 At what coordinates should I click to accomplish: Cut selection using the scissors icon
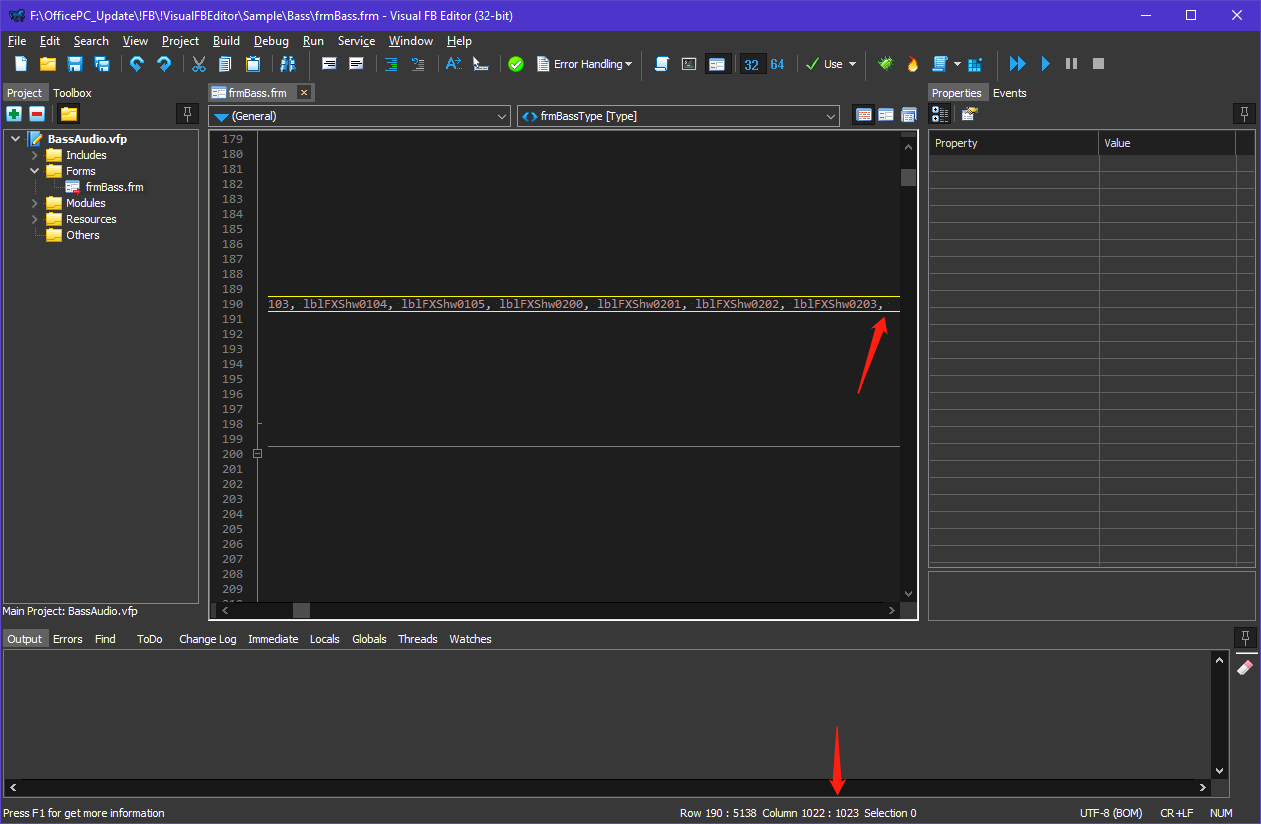[198, 63]
